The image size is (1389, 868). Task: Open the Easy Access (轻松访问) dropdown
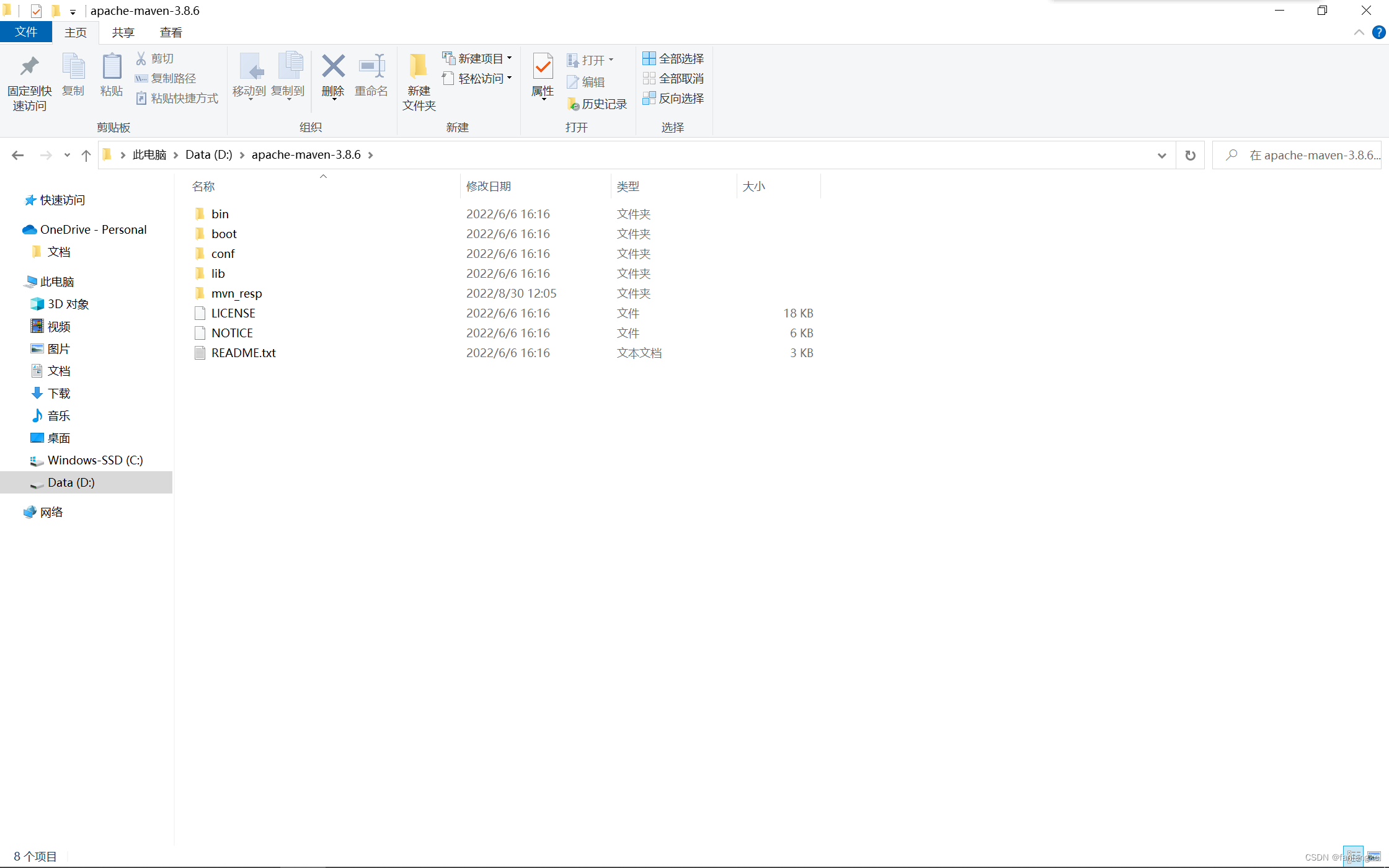click(x=477, y=78)
